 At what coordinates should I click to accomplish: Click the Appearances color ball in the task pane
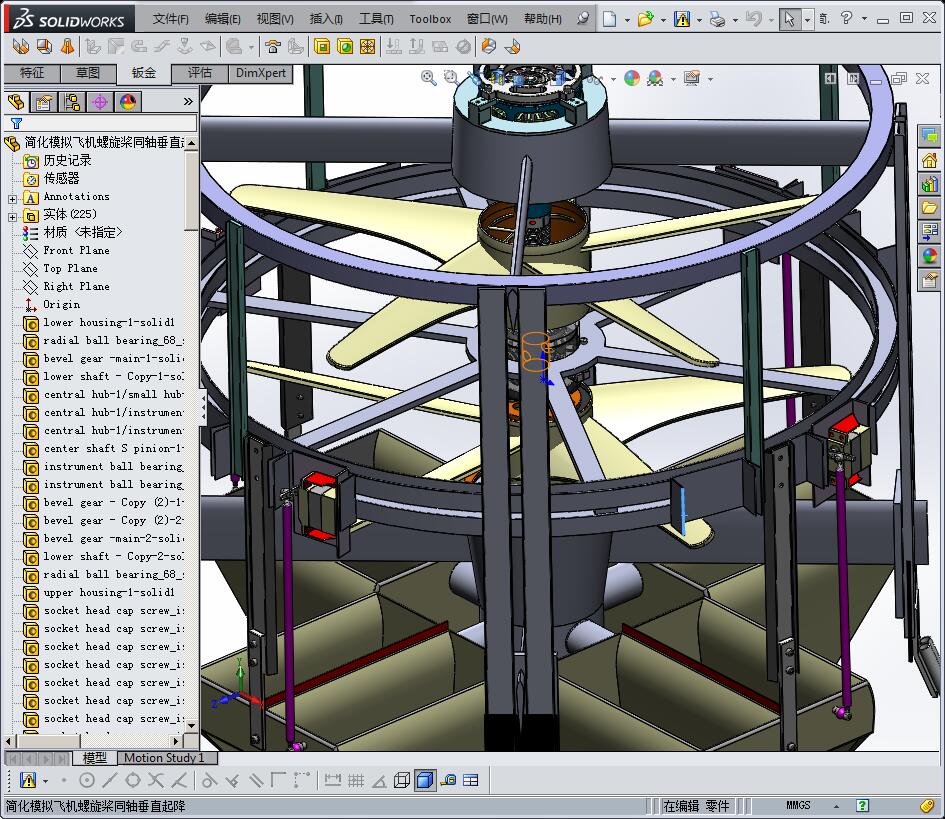(930, 256)
